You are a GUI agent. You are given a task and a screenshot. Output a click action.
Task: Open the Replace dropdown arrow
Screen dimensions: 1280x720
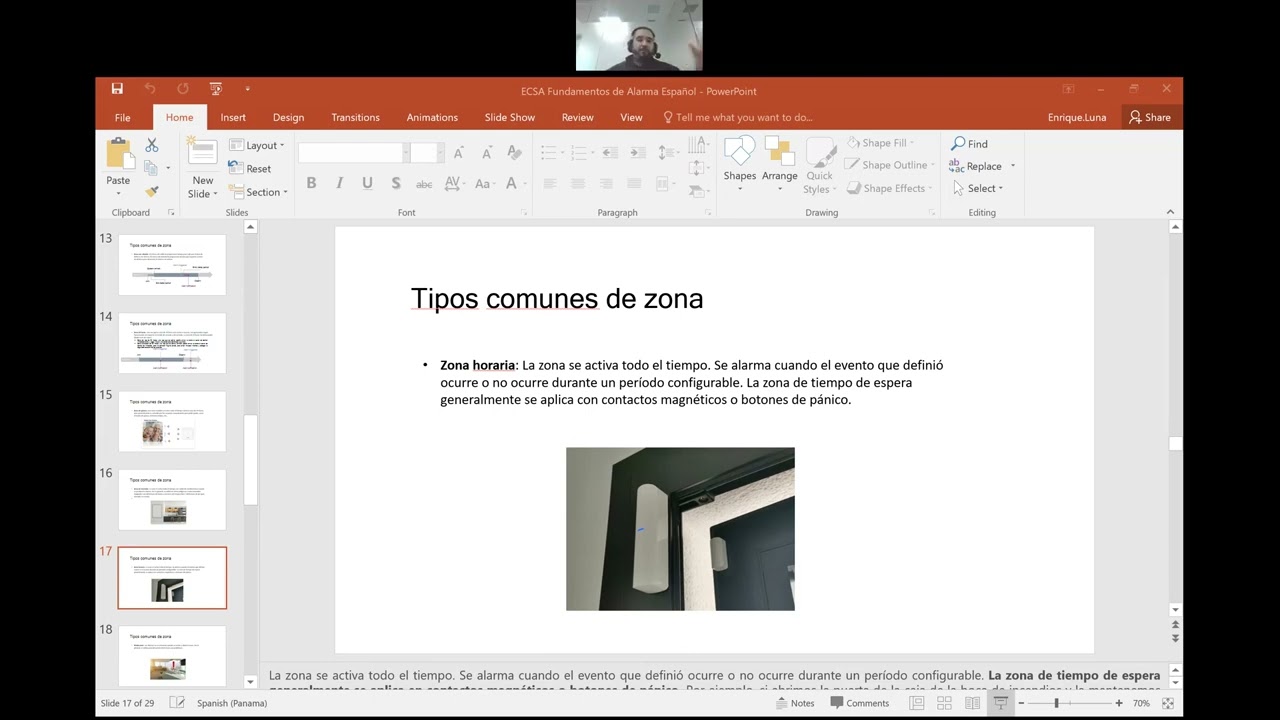pyautogui.click(x=1012, y=166)
